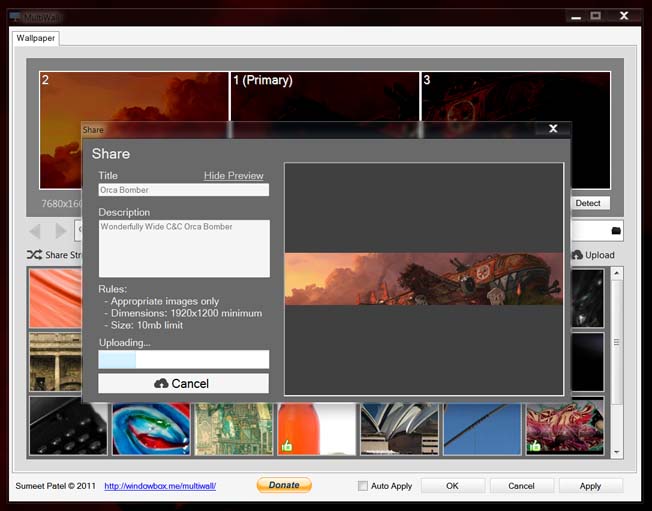This screenshot has width=652, height=511.
Task: Click the Share Stream shuffle icon
Action: click(34, 254)
